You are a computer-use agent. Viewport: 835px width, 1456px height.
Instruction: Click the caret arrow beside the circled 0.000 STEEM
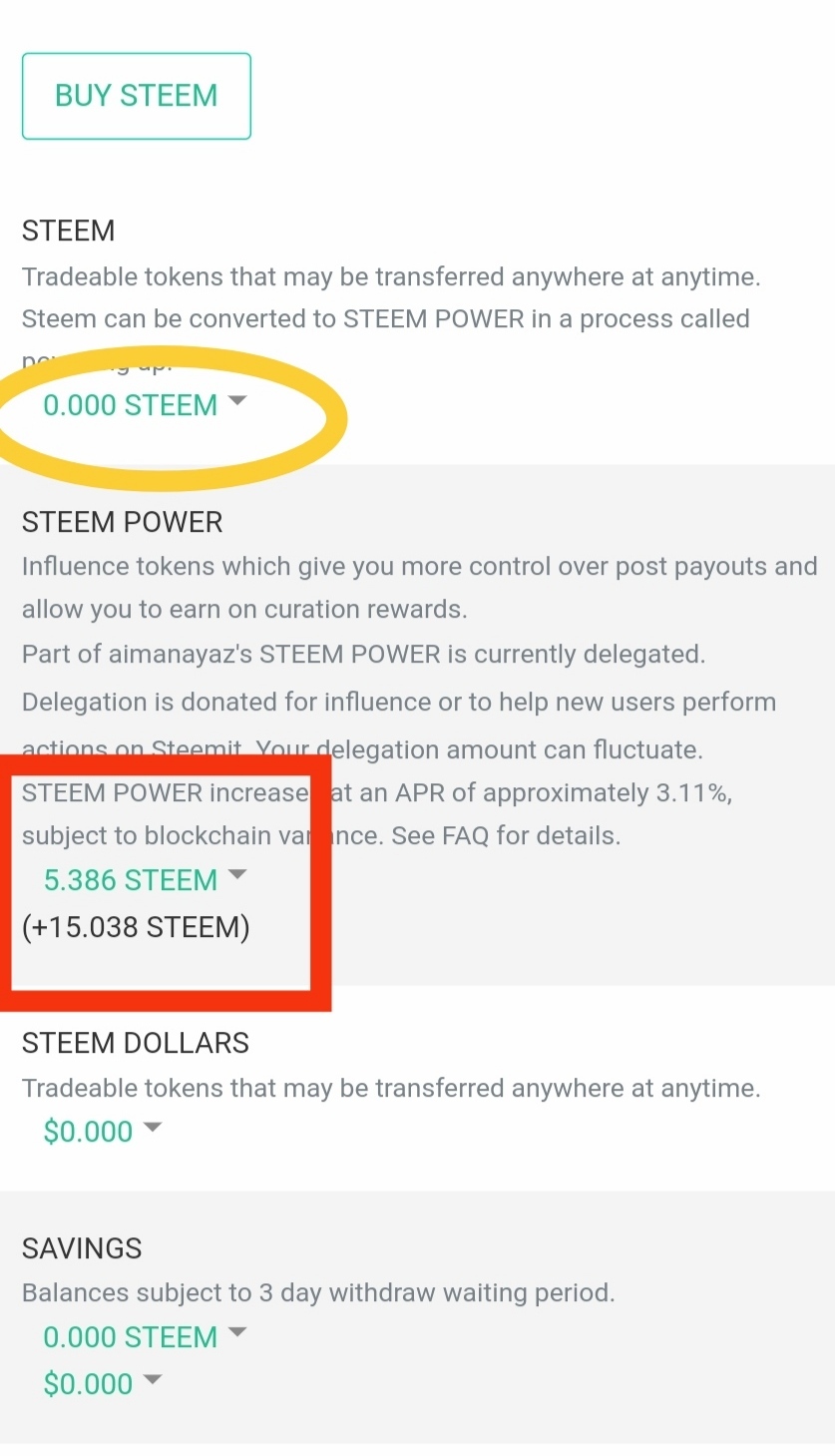tap(237, 401)
